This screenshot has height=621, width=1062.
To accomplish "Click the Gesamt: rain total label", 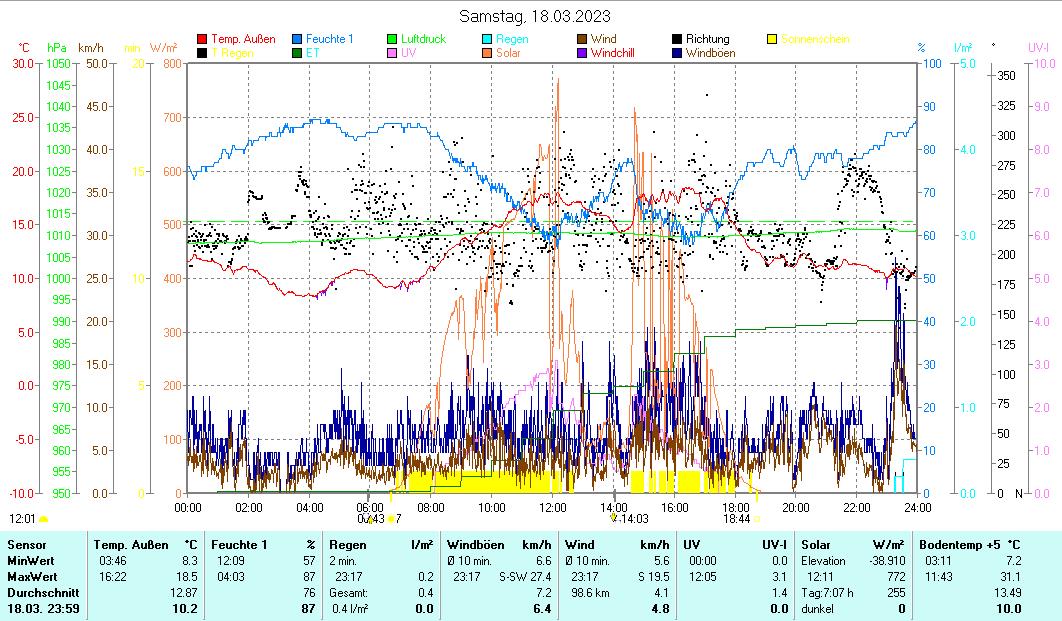I will (348, 593).
